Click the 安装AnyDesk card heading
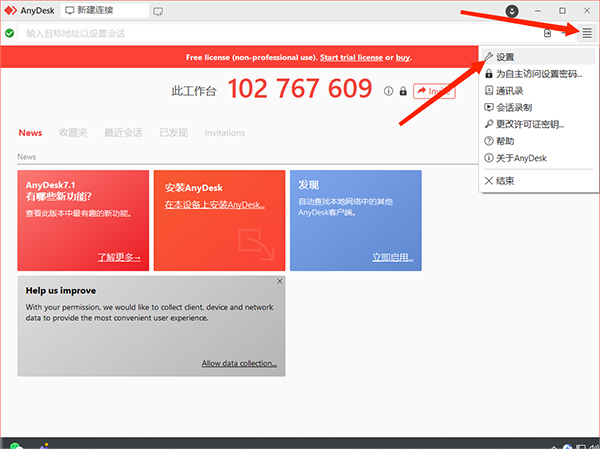Image resolution: width=600 pixels, height=449 pixels. click(194, 188)
